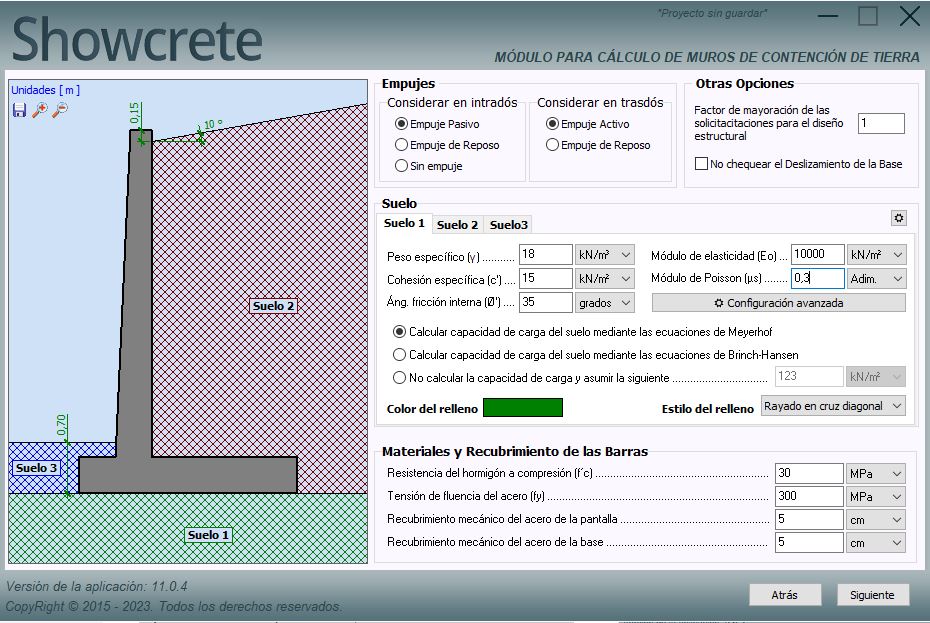
Task: Switch to the Suelo 2 tab
Action: tap(457, 225)
